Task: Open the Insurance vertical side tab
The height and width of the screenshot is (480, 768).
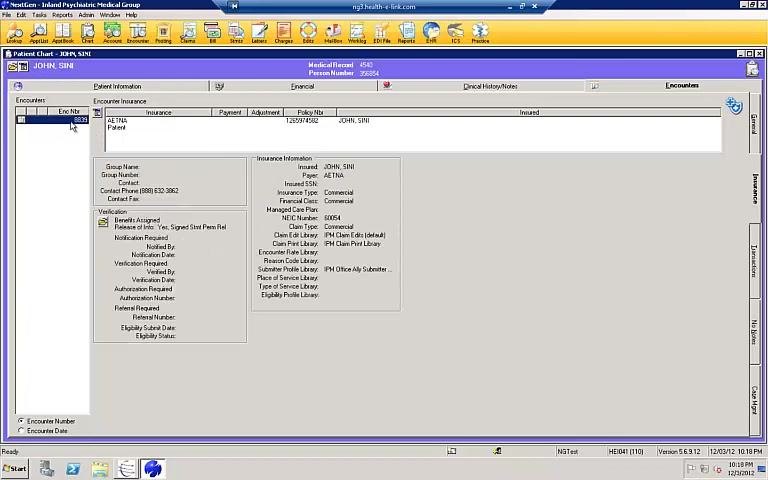Action: tap(755, 189)
